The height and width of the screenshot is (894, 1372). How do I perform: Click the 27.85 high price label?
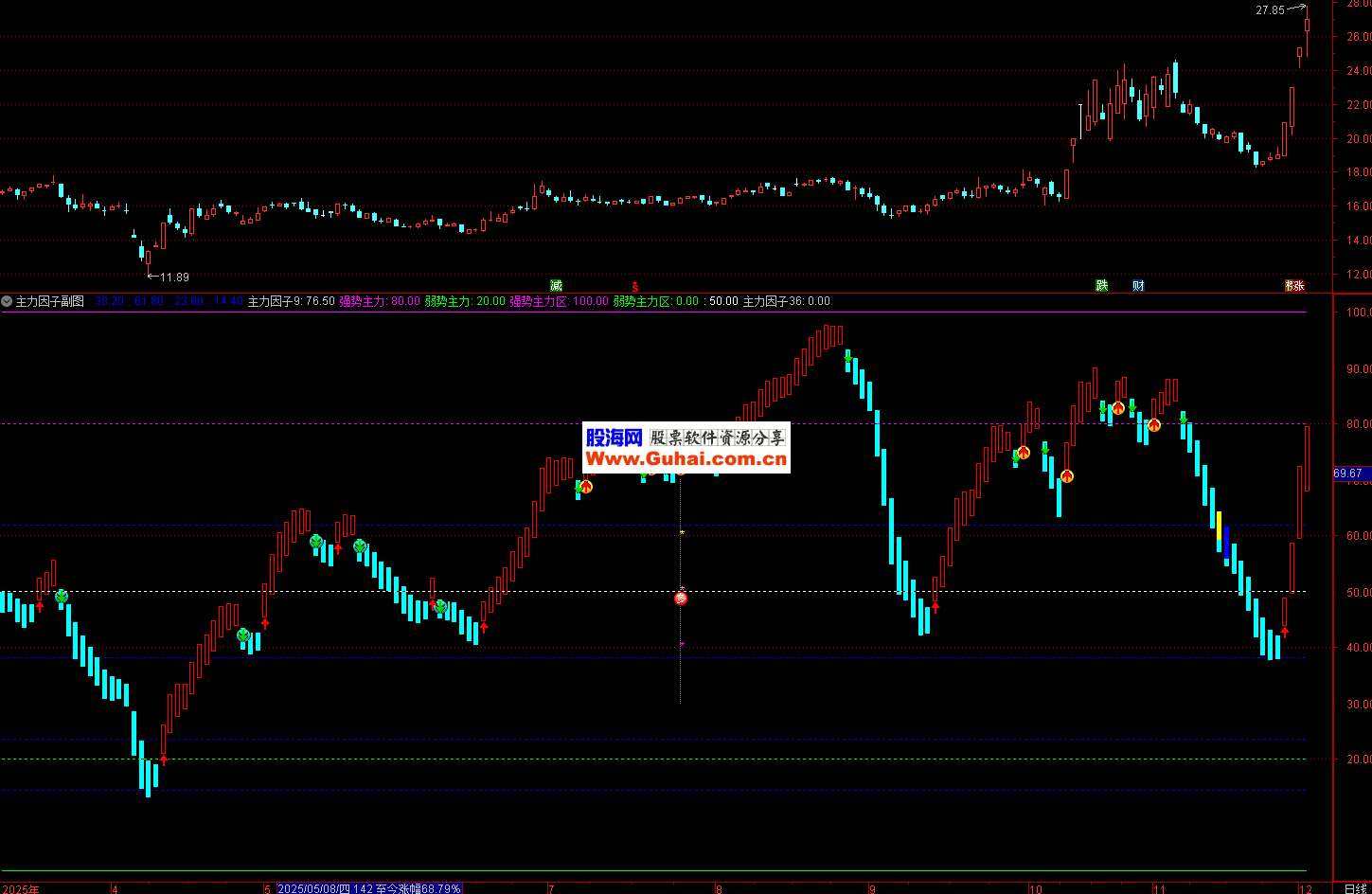click(x=1271, y=10)
